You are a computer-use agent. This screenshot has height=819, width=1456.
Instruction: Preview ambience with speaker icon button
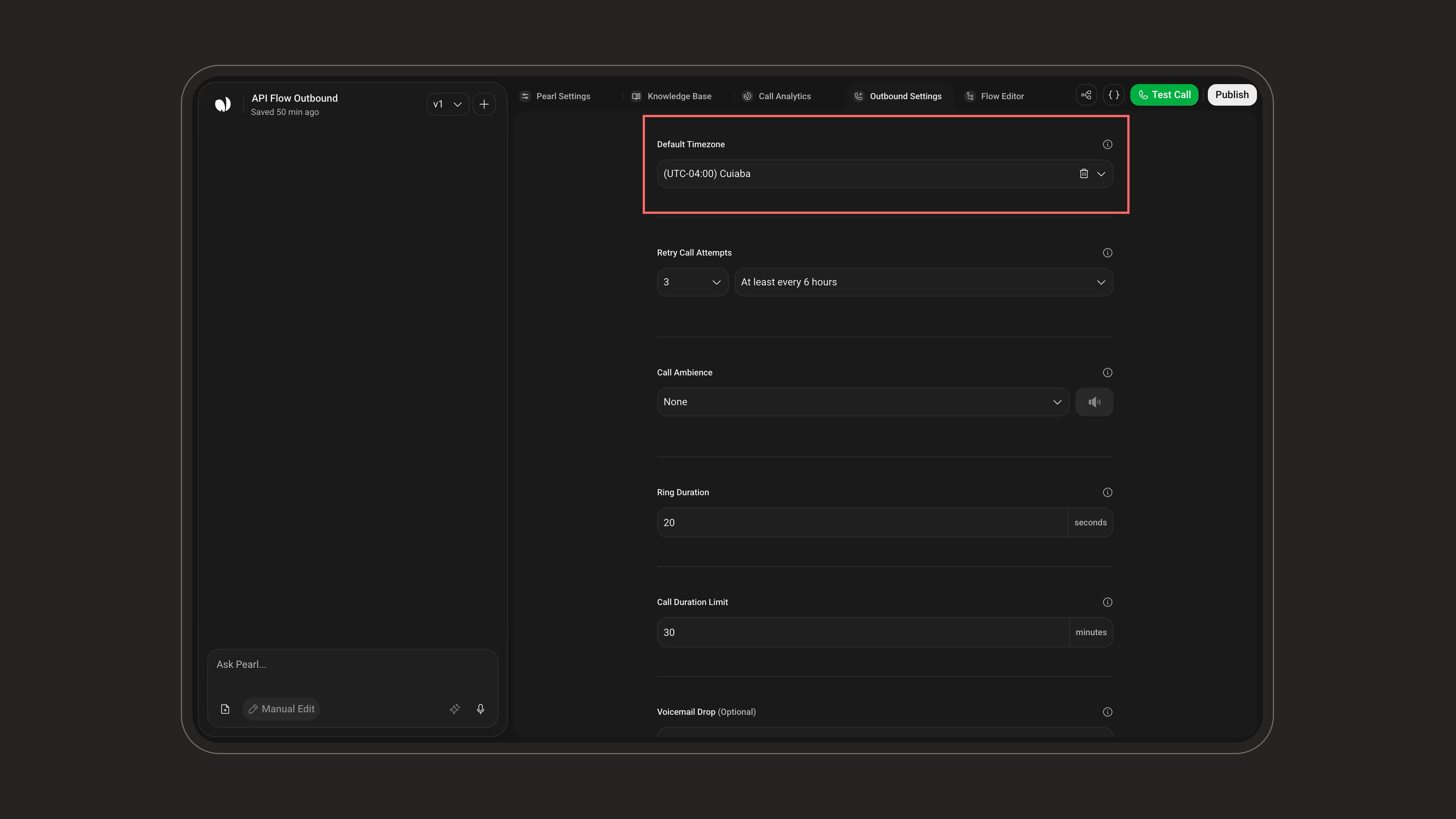[1094, 402]
